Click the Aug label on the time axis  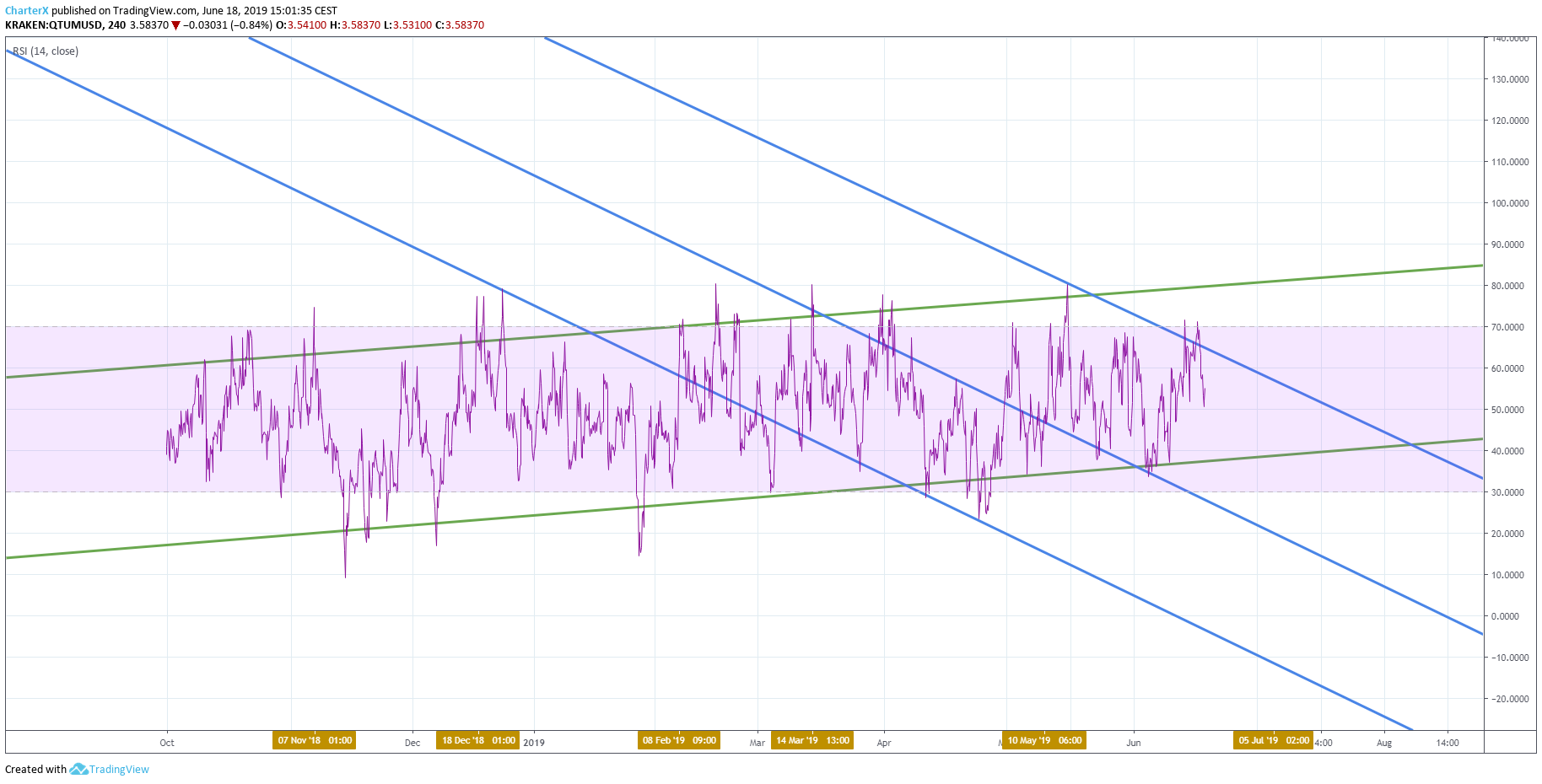pyautogui.click(x=1384, y=743)
